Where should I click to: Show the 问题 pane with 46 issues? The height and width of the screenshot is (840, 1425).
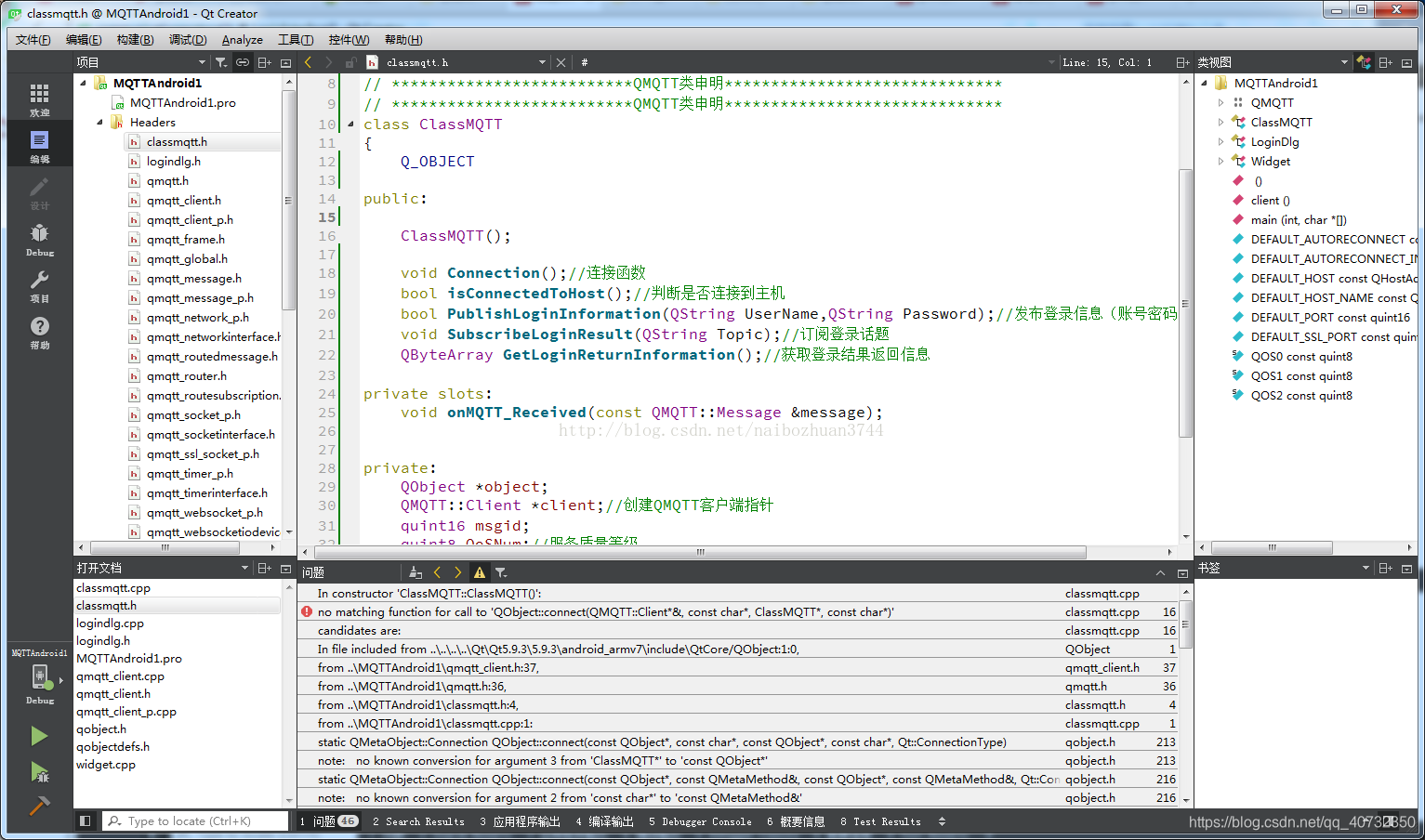pos(328,821)
